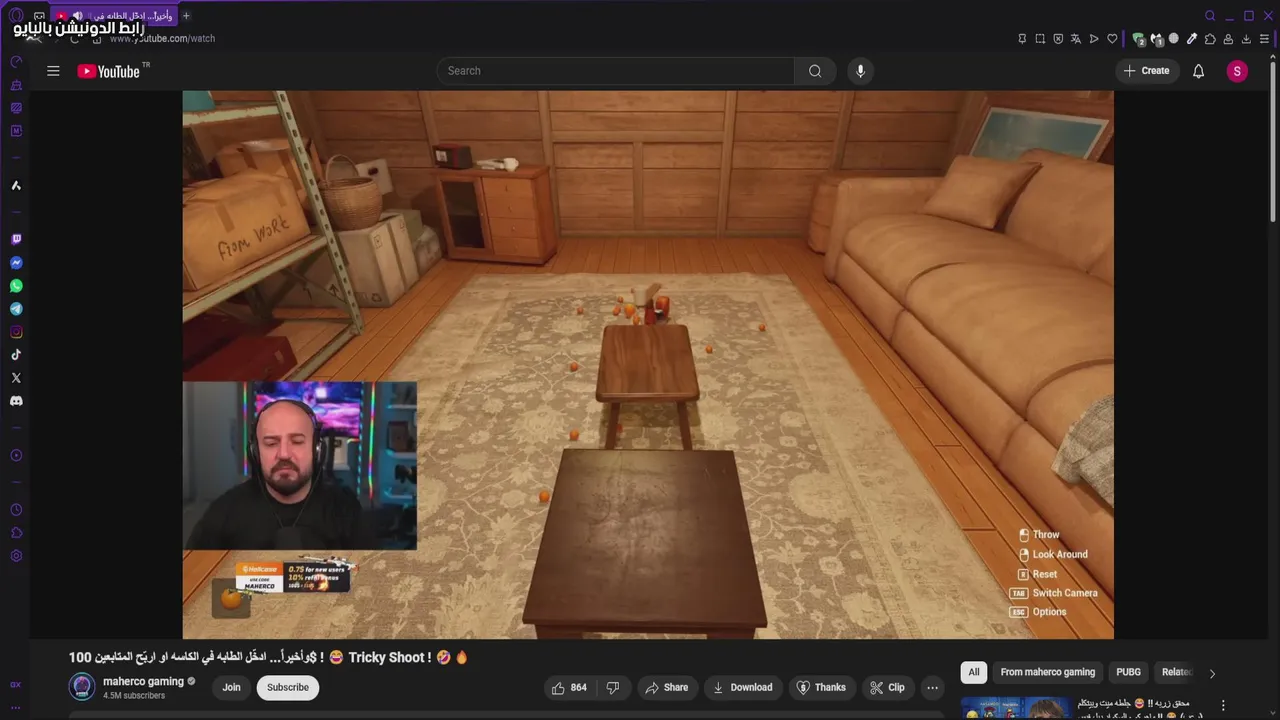Image resolution: width=1280 pixels, height=720 pixels.
Task: Click the browser tab search magnifier
Action: (x=1210, y=16)
